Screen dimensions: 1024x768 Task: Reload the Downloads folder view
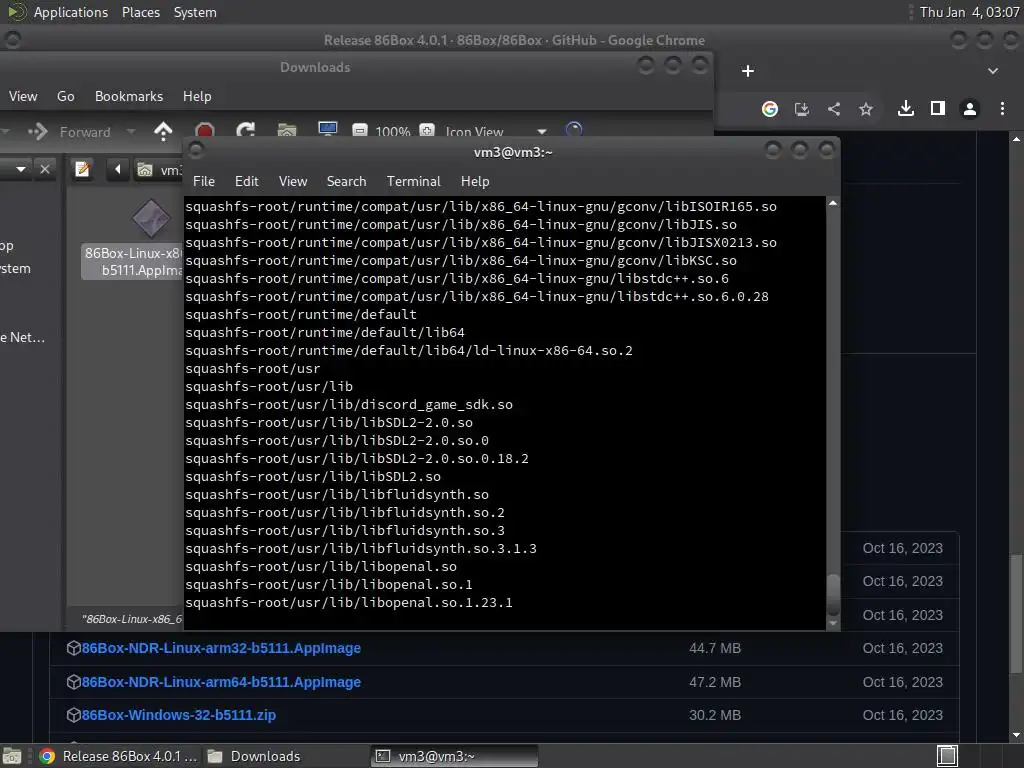pyautogui.click(x=246, y=131)
